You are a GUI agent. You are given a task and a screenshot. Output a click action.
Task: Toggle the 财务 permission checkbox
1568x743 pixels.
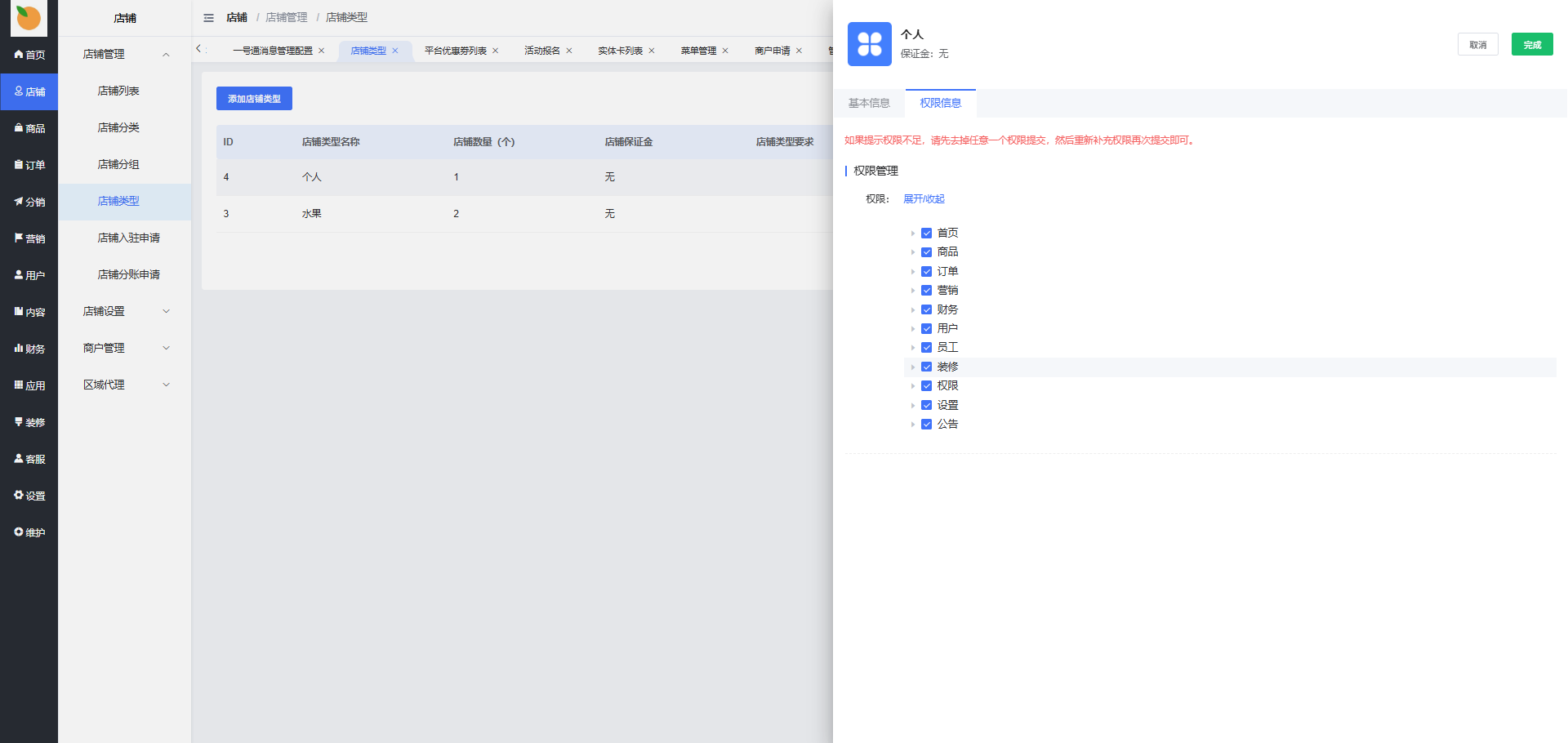point(926,309)
